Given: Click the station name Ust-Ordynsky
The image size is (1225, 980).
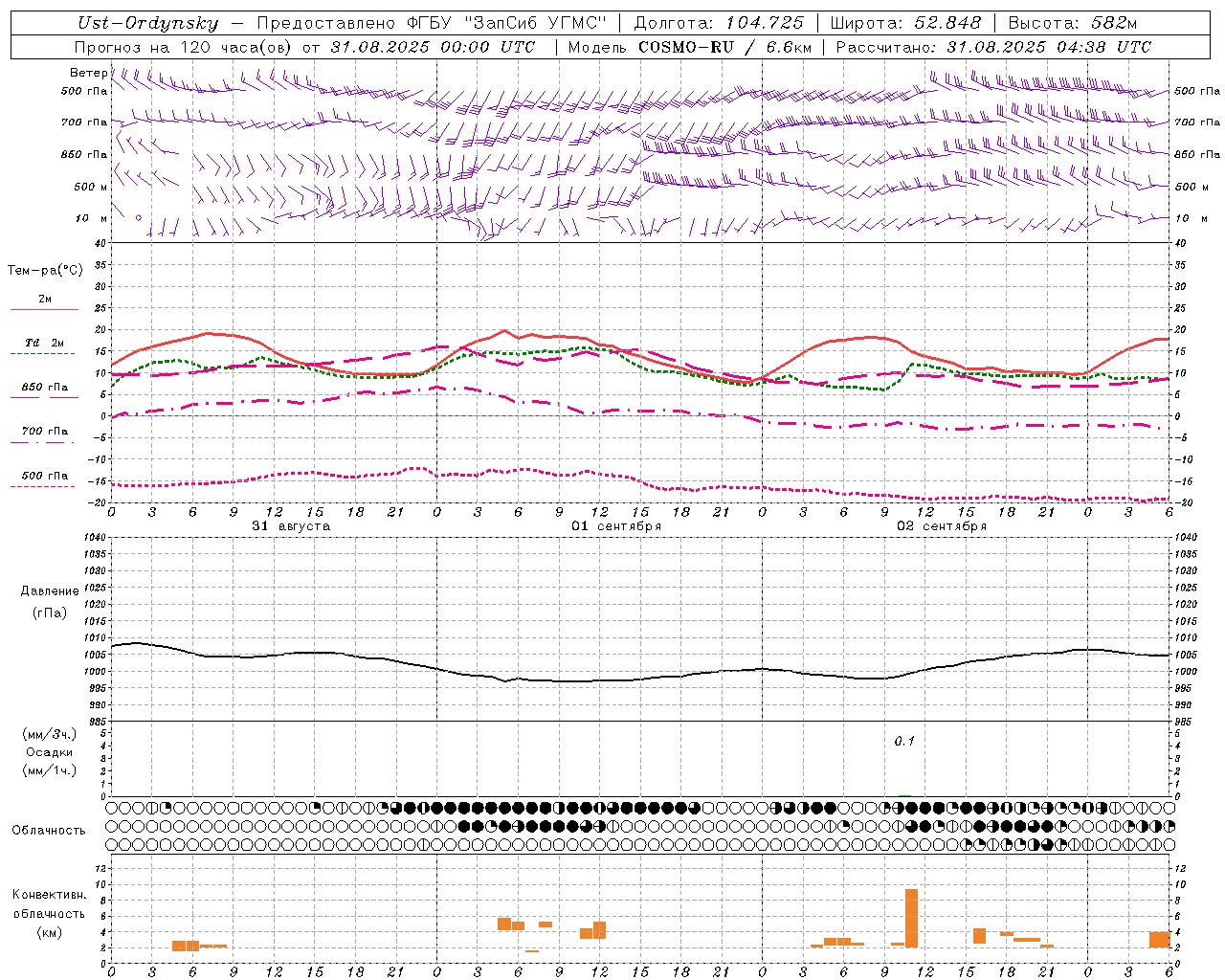Looking at the screenshot, I should coord(147,24).
